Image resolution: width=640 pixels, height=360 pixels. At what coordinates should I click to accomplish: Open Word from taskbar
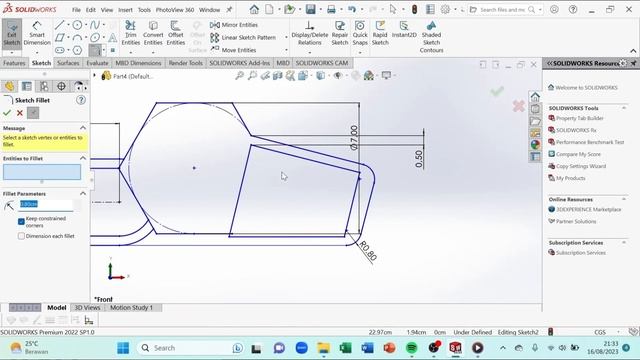pyautogui.click(x=367, y=348)
